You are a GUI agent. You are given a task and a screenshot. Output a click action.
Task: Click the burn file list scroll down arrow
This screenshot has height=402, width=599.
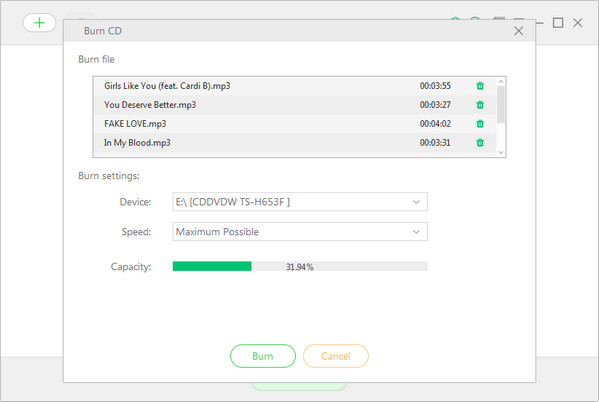click(x=501, y=152)
